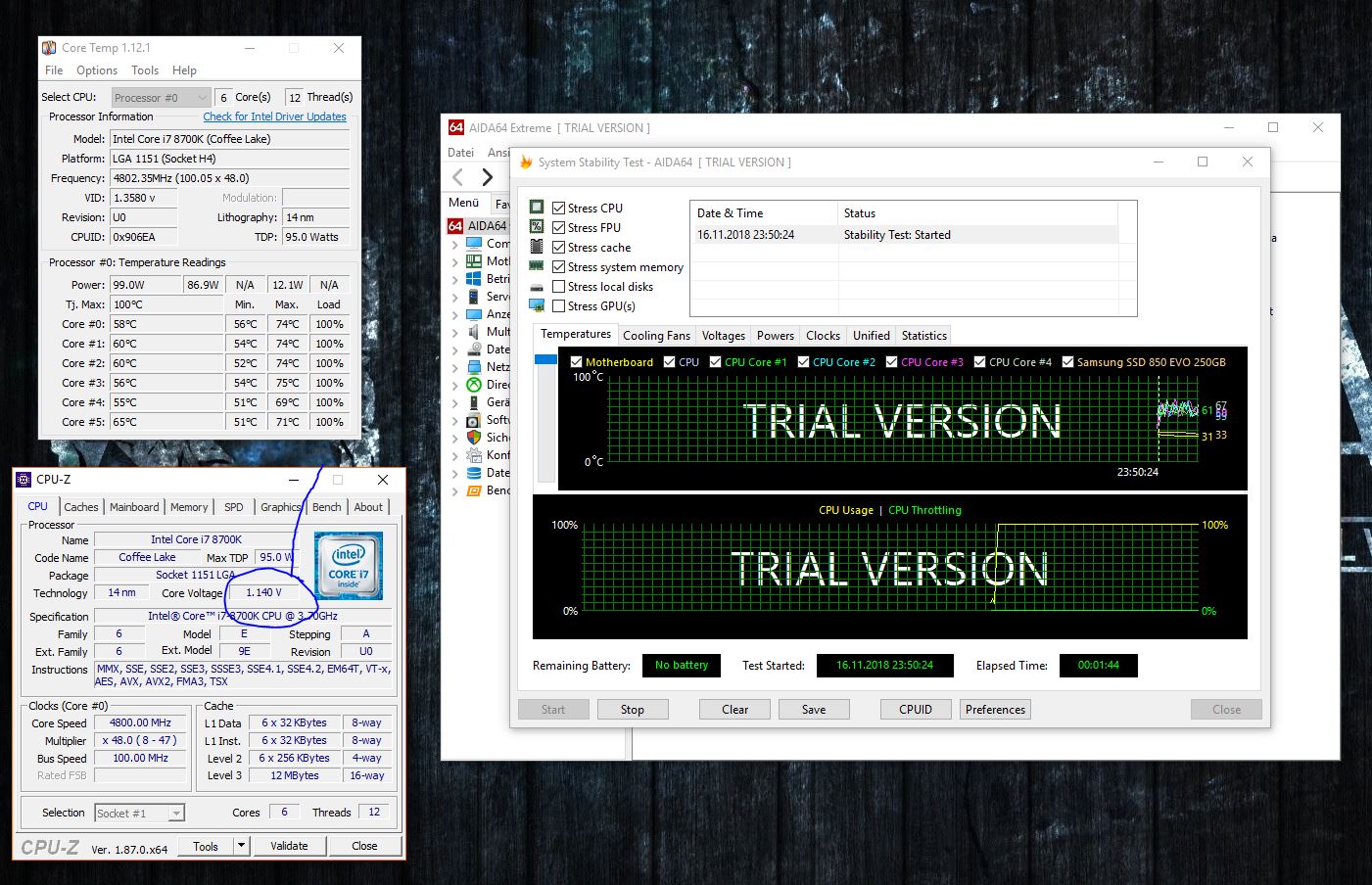Click the Windows logo icon in AIDA64 tree
The width and height of the screenshot is (1372, 885).
click(474, 279)
